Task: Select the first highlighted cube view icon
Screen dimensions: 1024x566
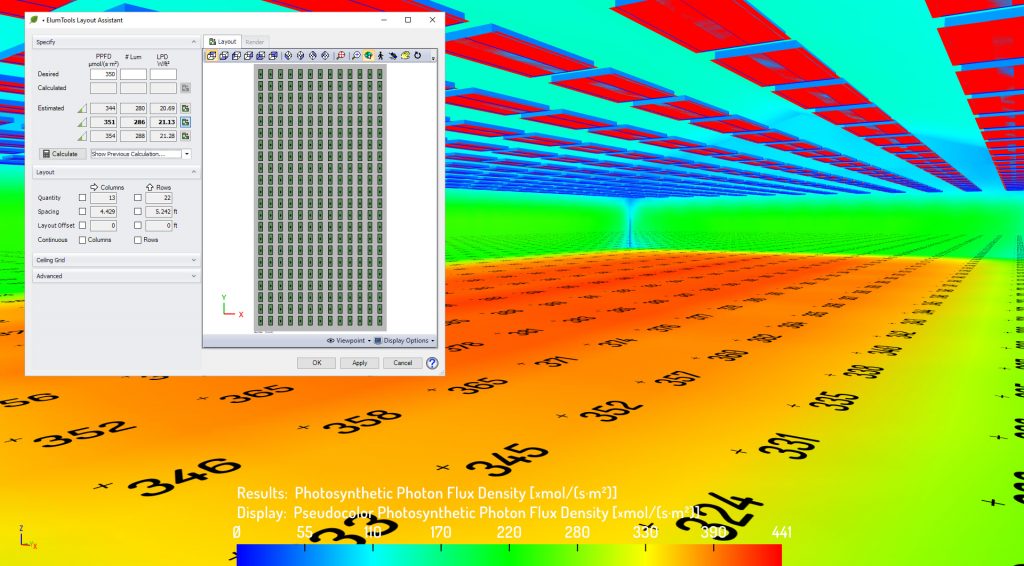Action: point(212,55)
